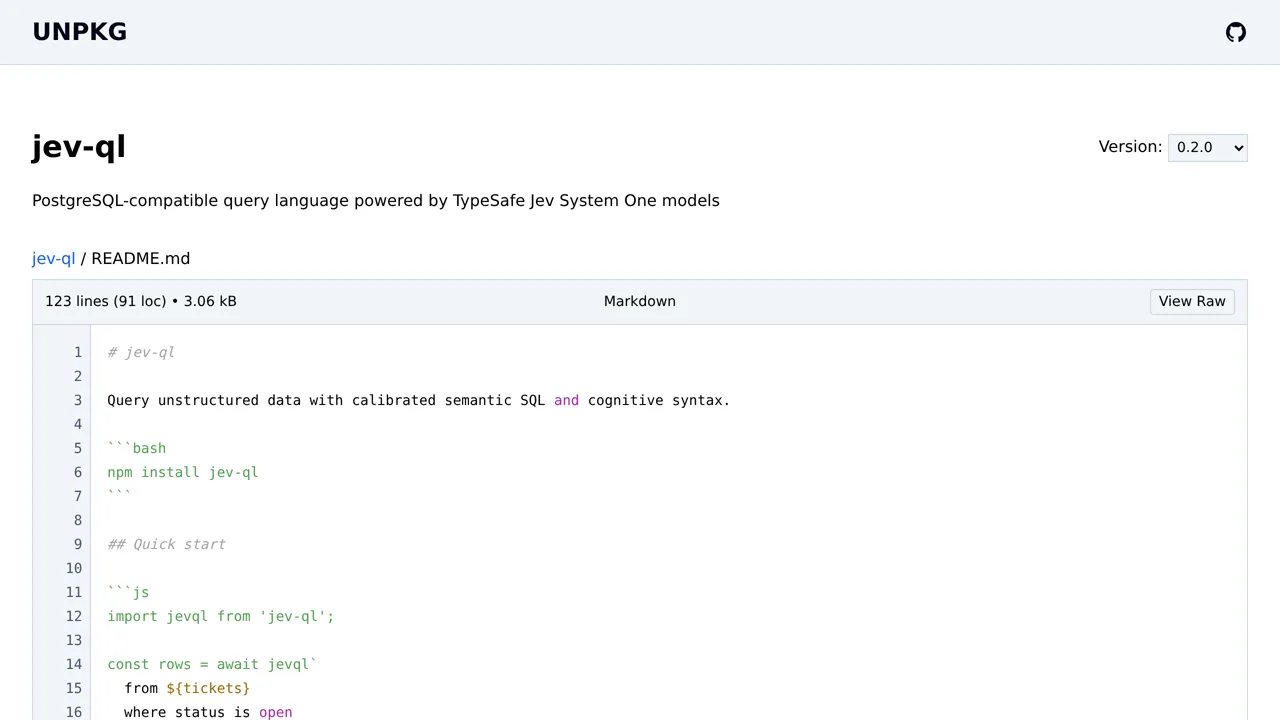The width and height of the screenshot is (1280, 720).
Task: Click line number 11
Action: pos(73,592)
